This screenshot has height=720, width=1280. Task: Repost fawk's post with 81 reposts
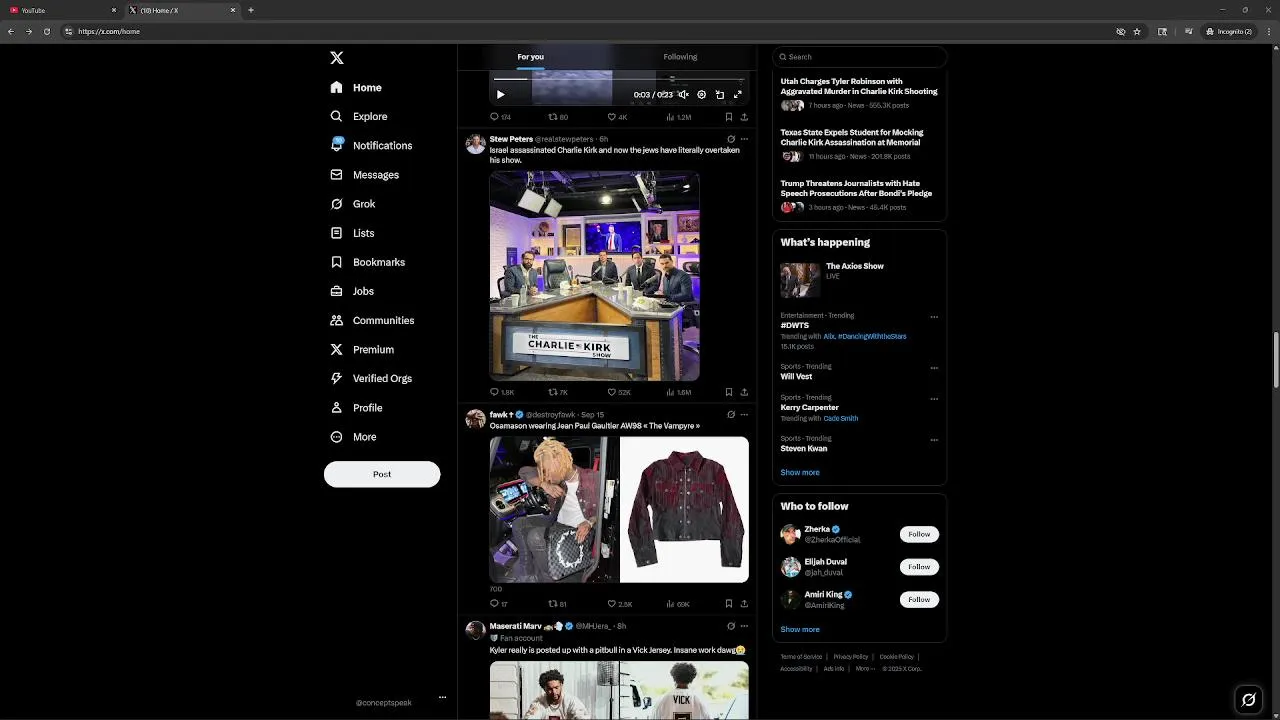[557, 604]
